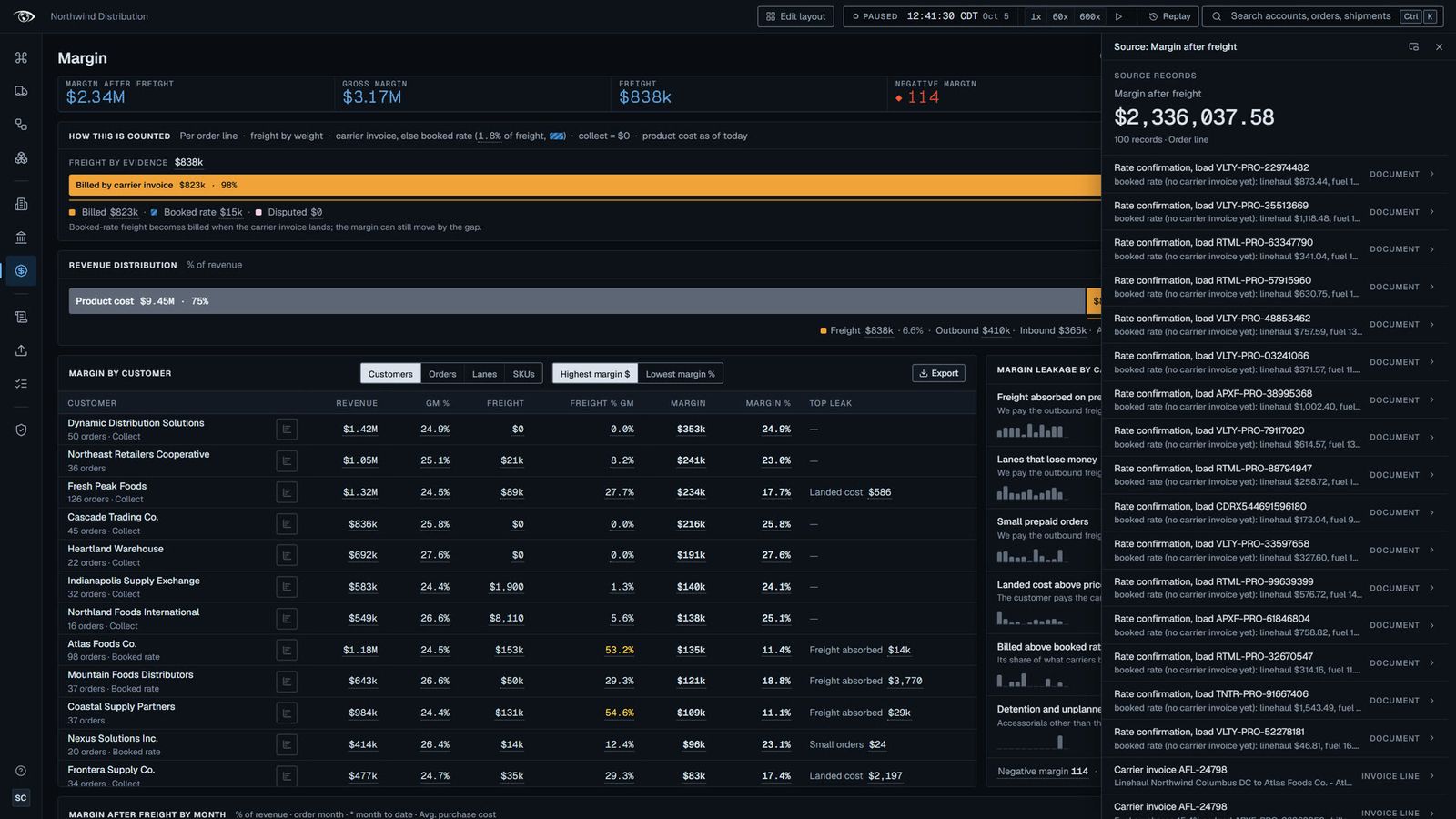Set simulation speed to 60x
Screen dimensions: 1456x819
1060,16
